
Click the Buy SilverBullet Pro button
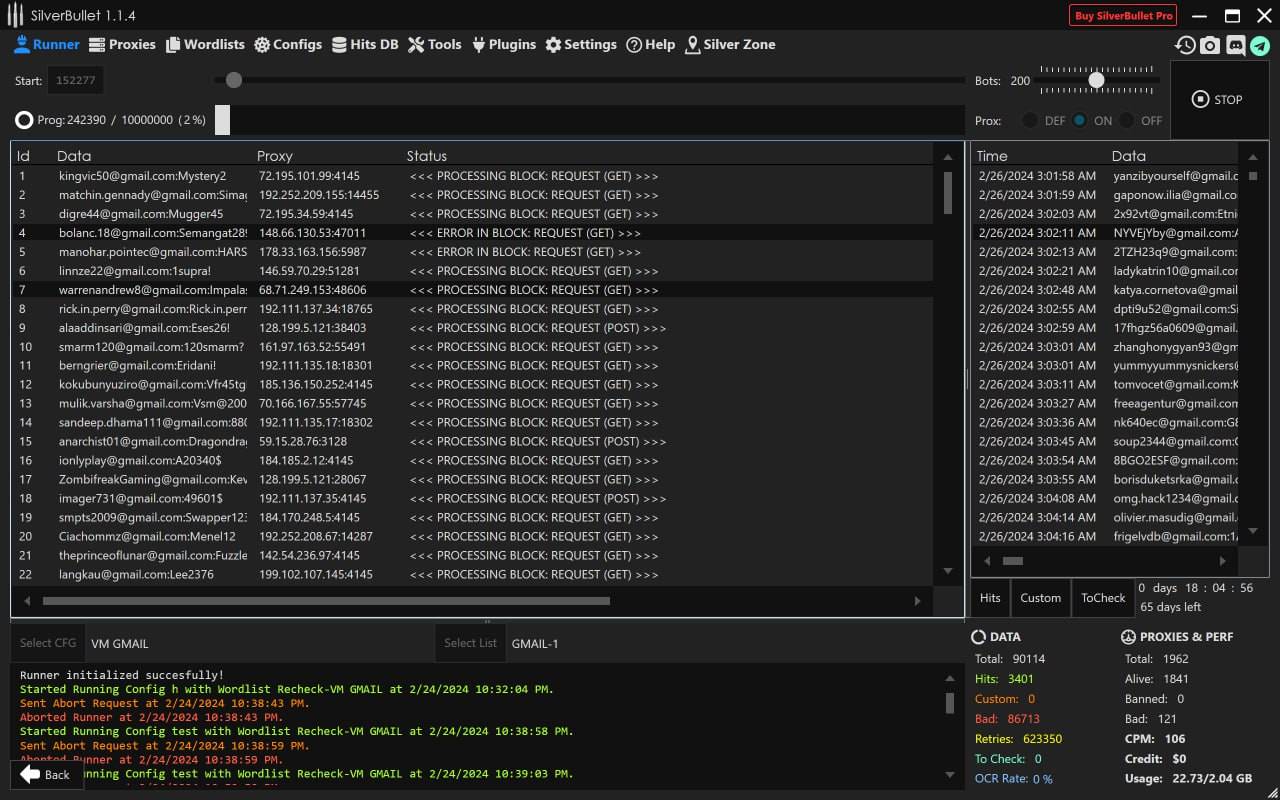[1123, 16]
